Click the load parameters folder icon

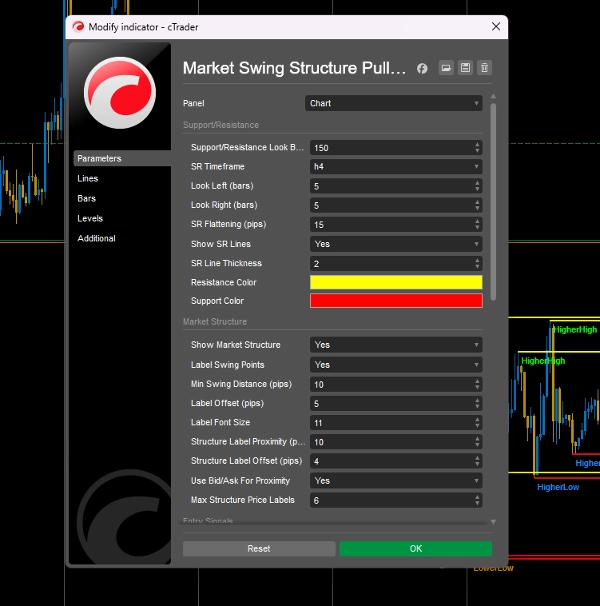pyautogui.click(x=446, y=68)
